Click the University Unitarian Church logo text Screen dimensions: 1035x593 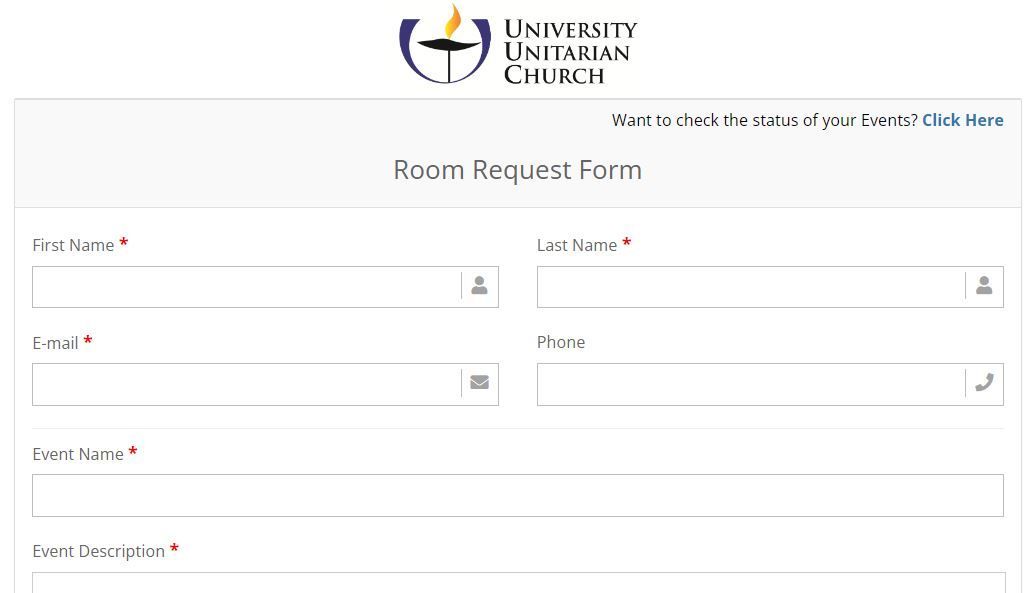[x=570, y=52]
